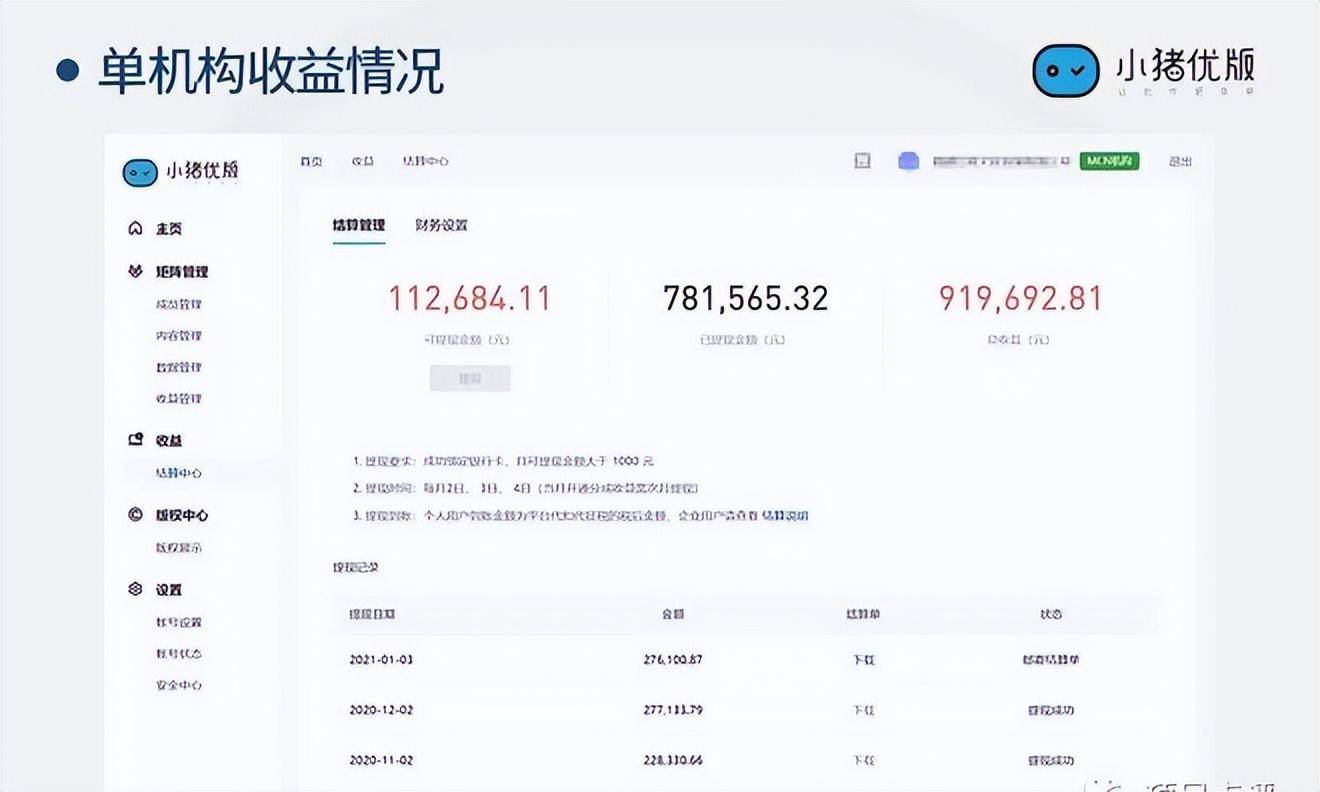Click 退出 to log out

[x=1180, y=161]
